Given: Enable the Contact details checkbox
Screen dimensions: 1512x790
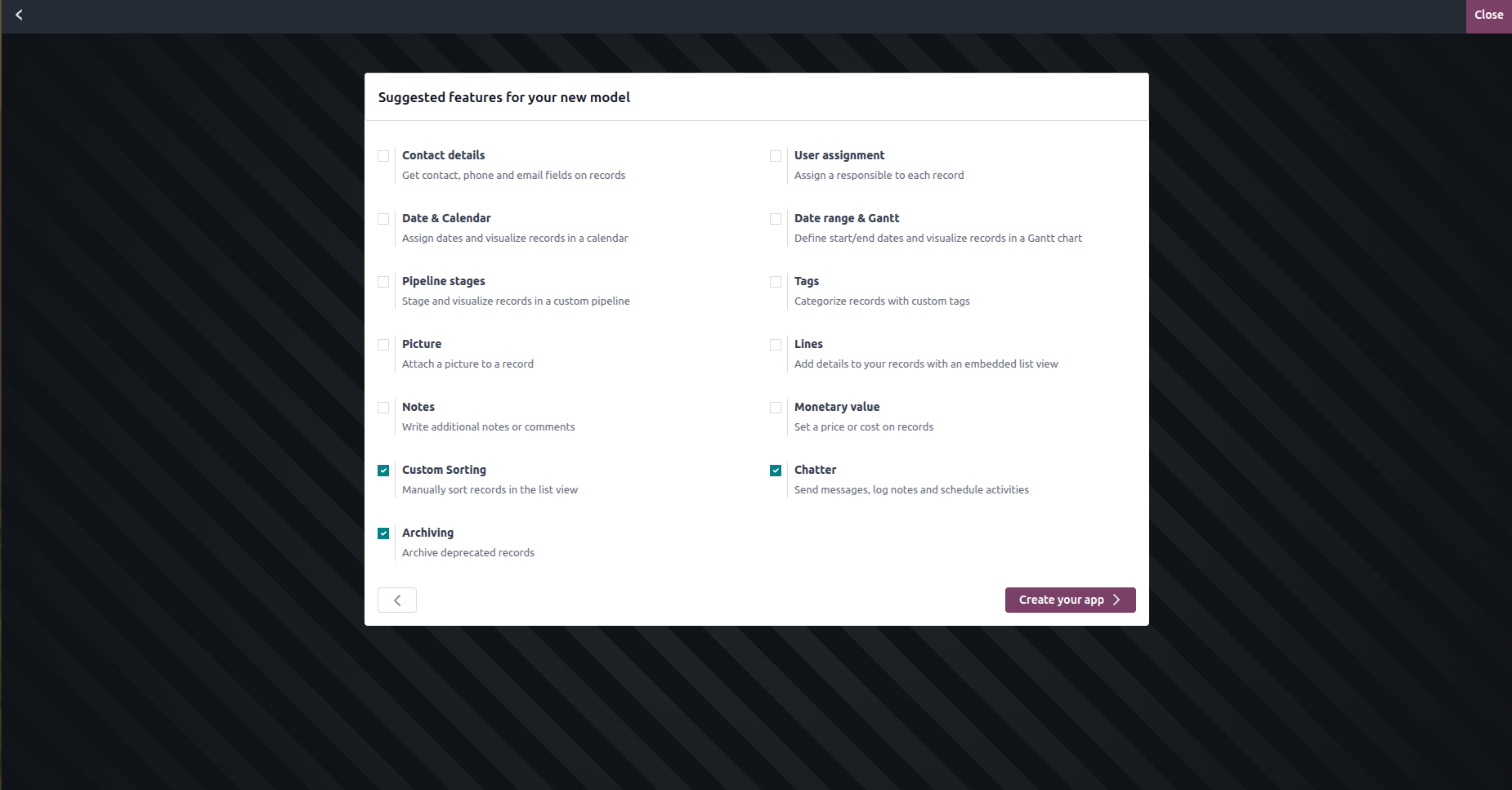Looking at the screenshot, I should (383, 156).
